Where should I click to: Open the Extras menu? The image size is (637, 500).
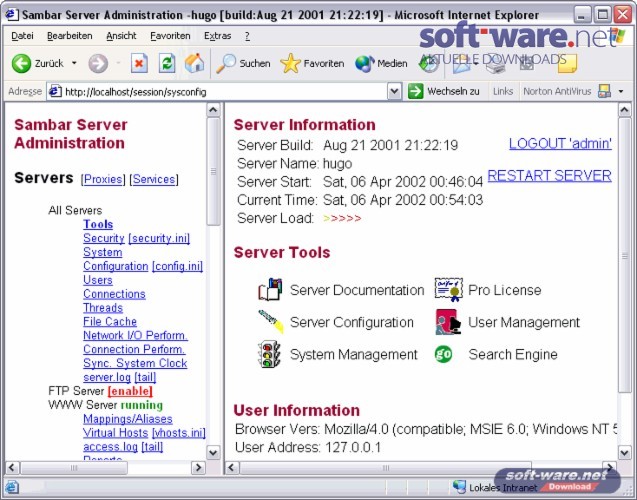pyautogui.click(x=217, y=36)
